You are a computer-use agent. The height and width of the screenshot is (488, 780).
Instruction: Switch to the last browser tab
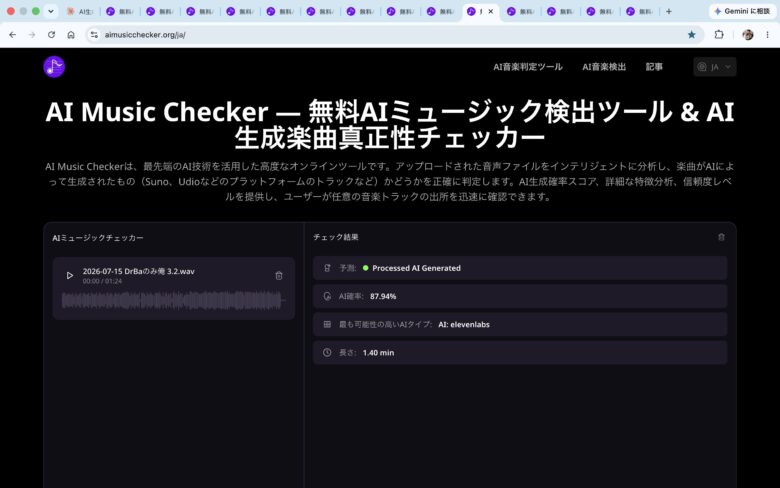coord(640,11)
